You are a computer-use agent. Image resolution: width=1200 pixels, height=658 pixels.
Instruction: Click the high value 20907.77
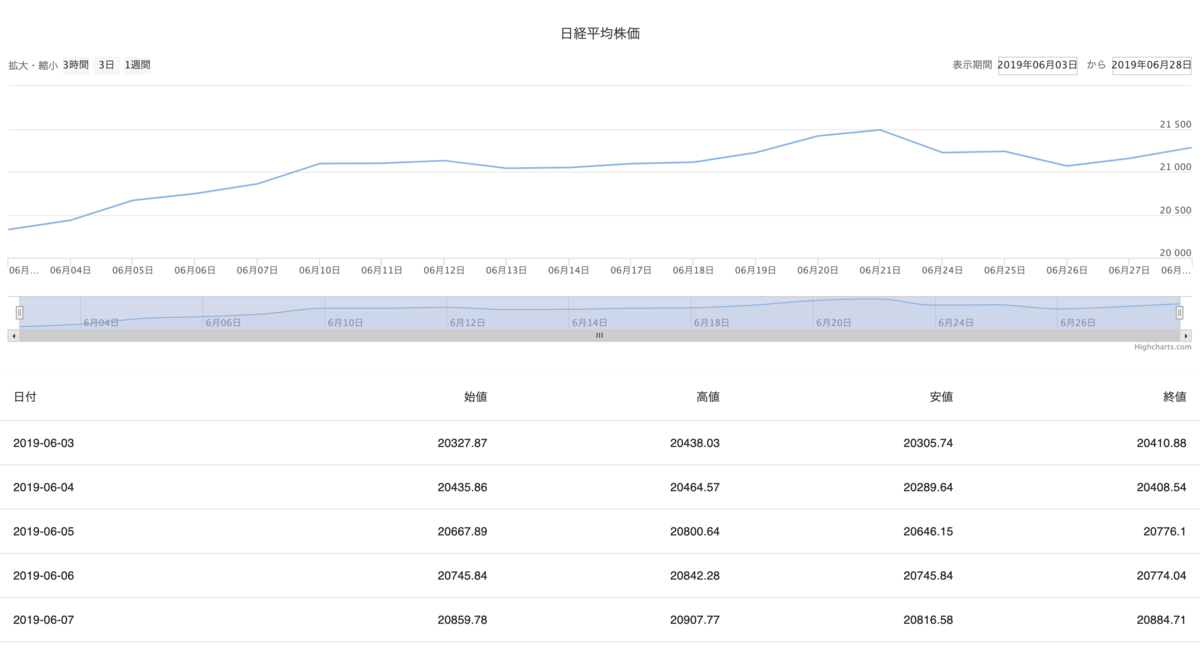(x=695, y=619)
